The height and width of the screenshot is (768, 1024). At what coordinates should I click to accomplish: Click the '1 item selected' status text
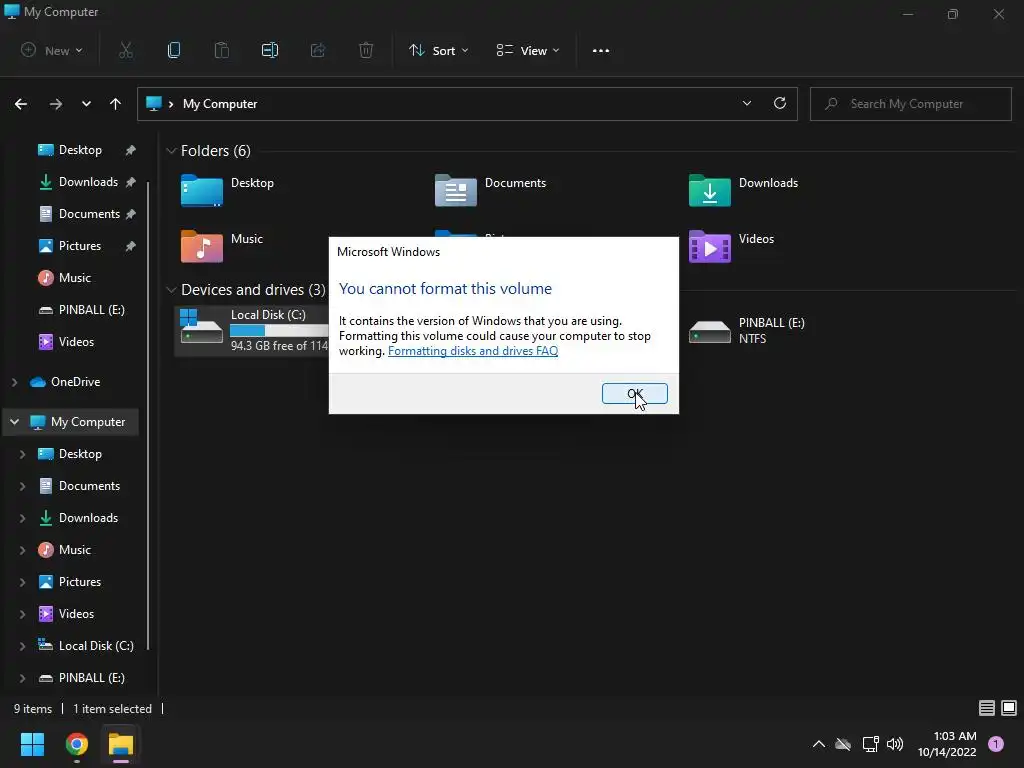click(112, 709)
